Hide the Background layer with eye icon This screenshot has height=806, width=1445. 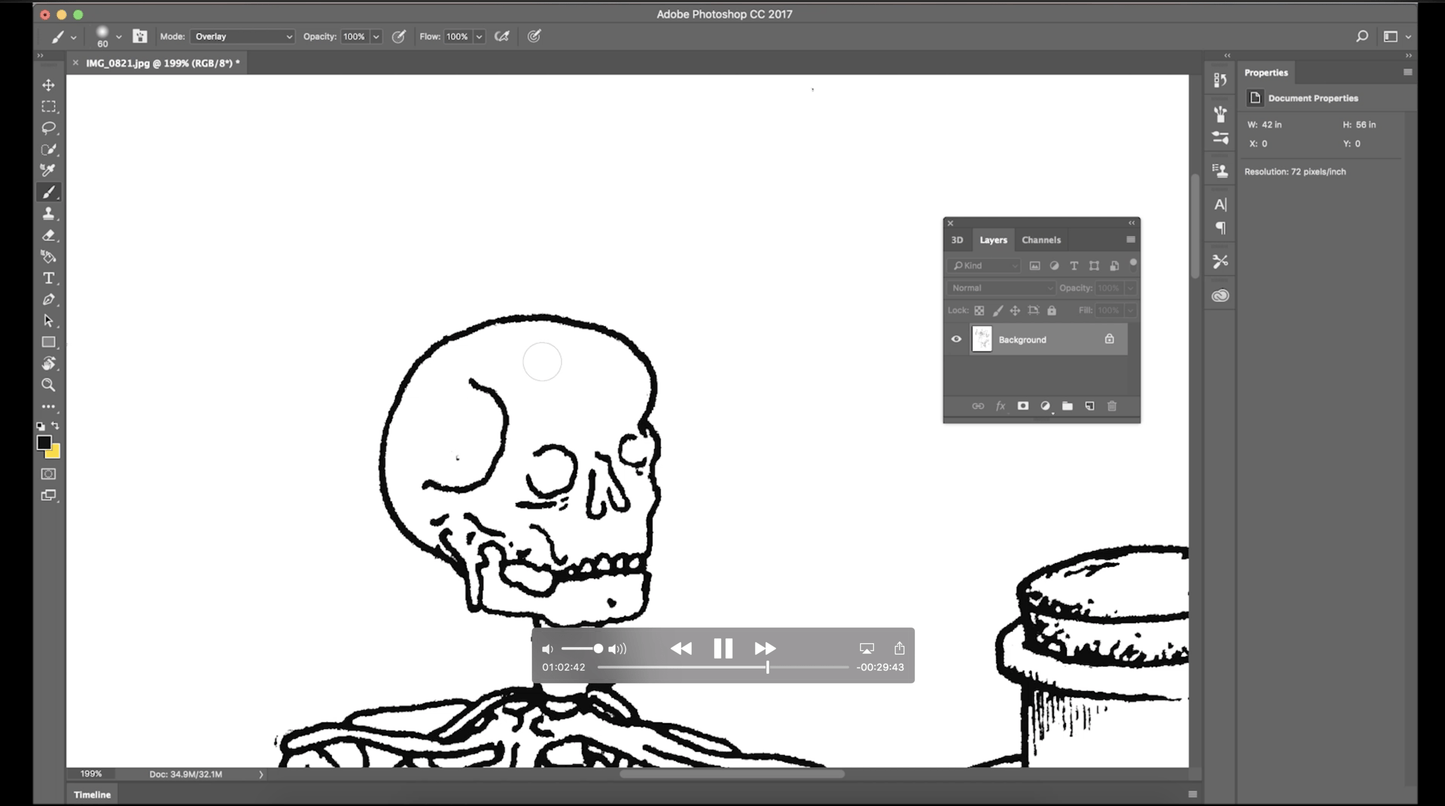coord(956,339)
